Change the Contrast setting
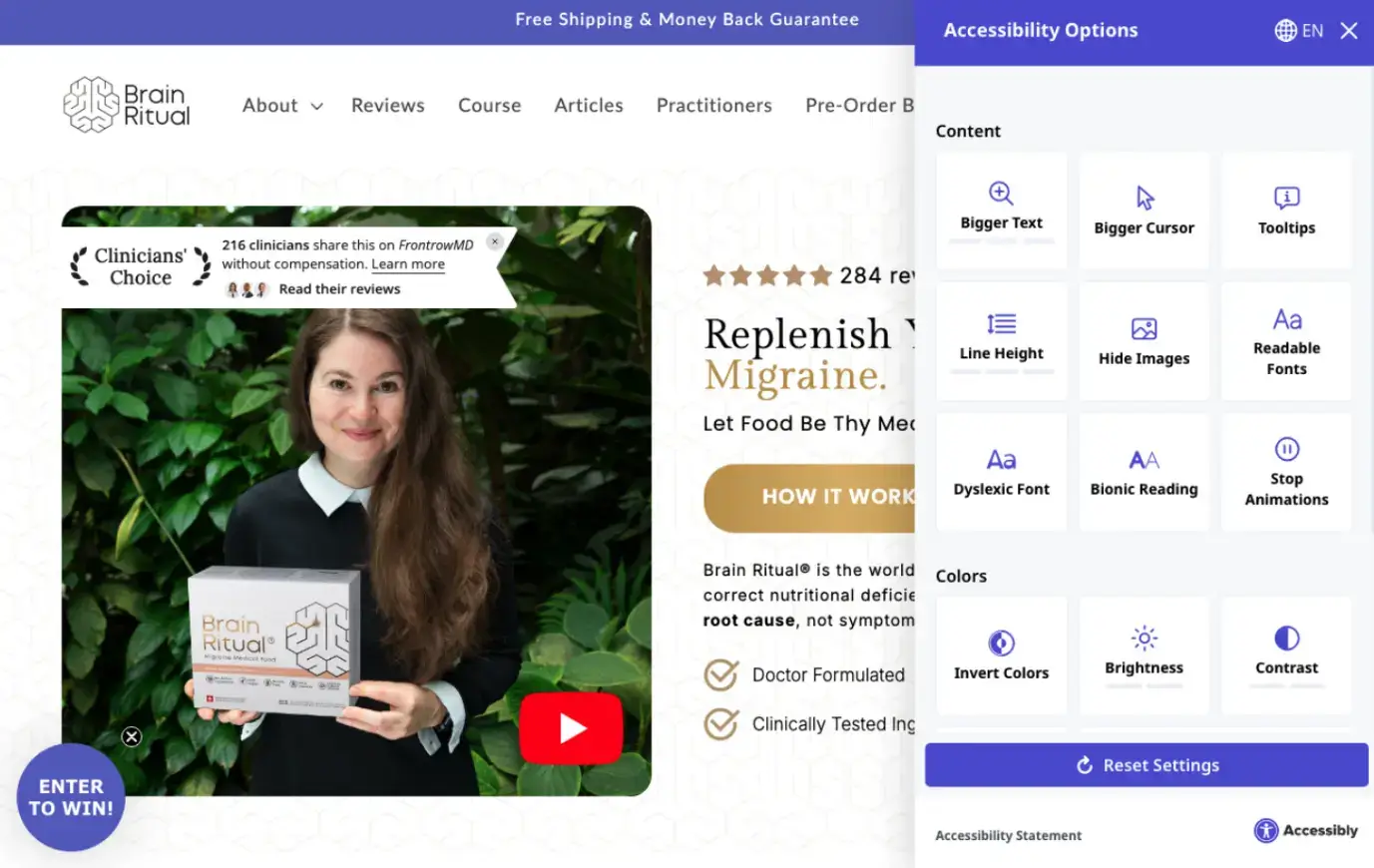Viewport: 1374px width, 868px height. coord(1286,654)
